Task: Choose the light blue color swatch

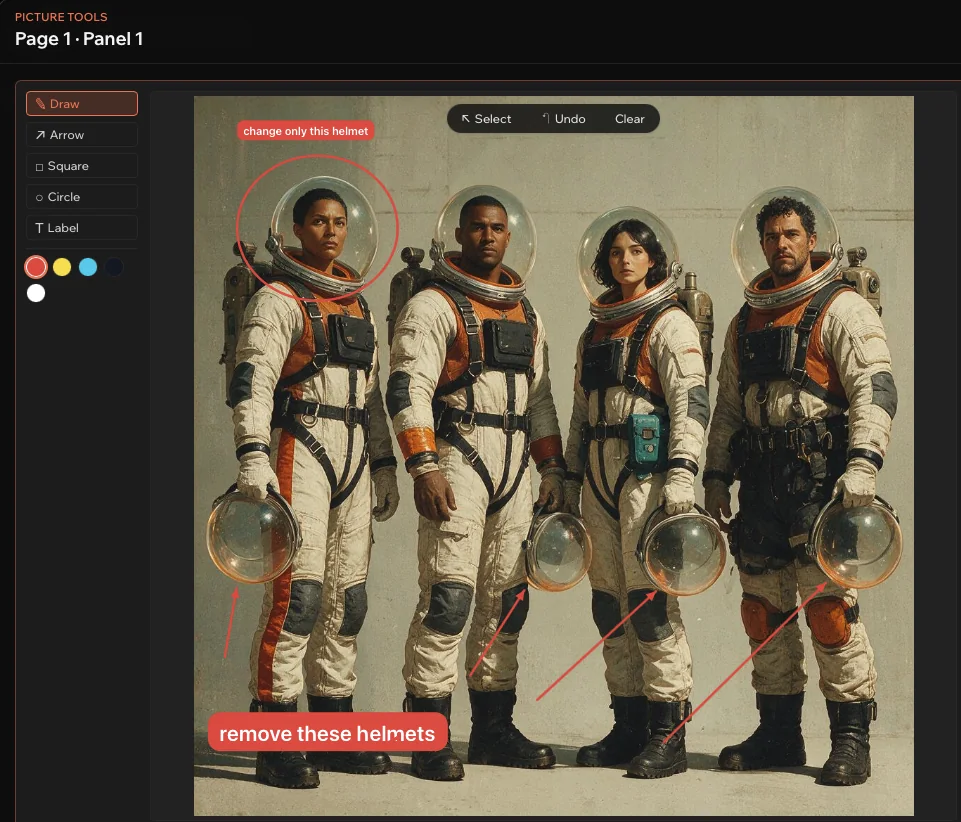Action: 88,267
